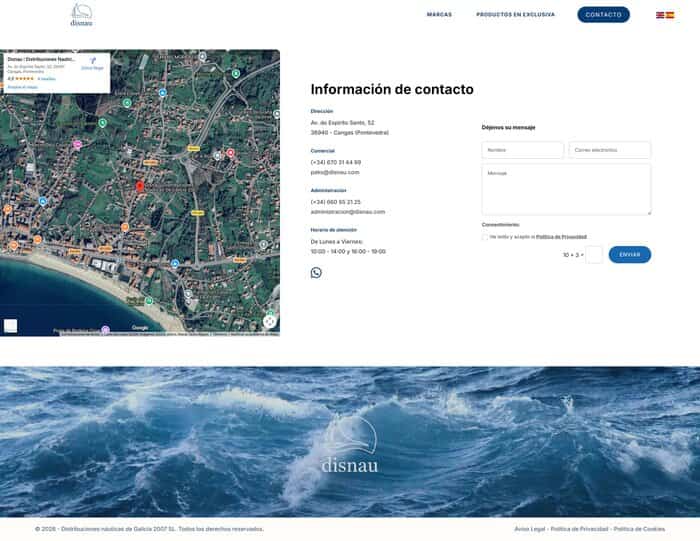Open Política de Privacidad footer link
The width and height of the screenshot is (700, 541).
tap(579, 529)
